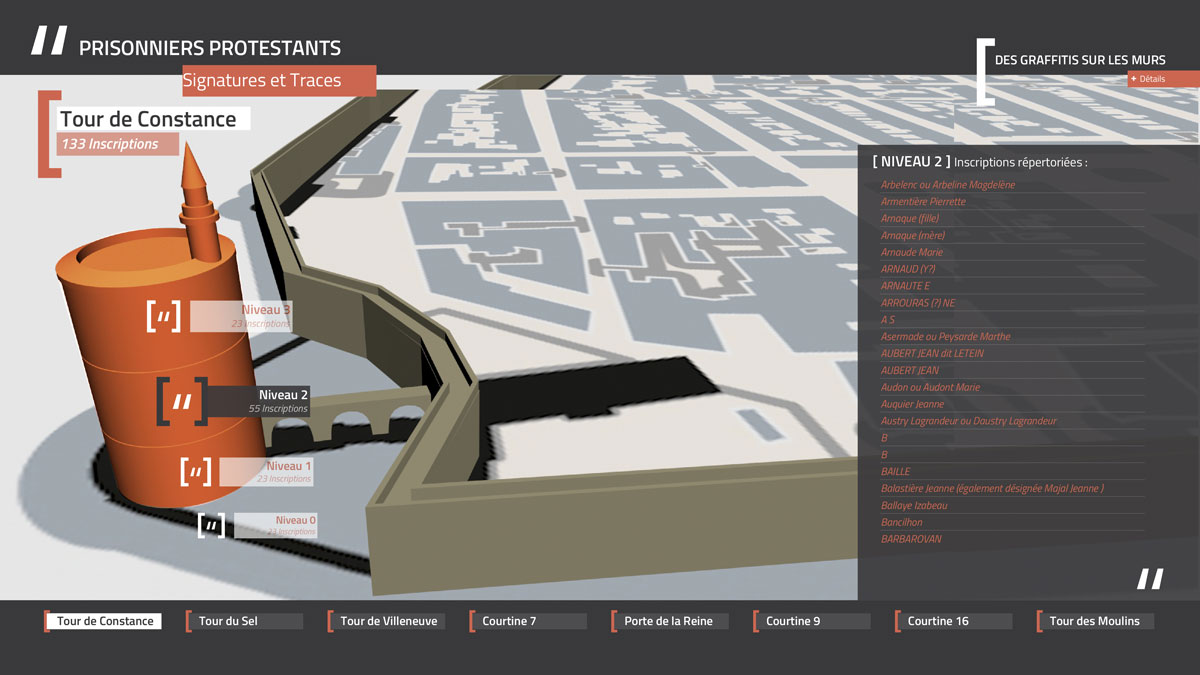Image resolution: width=1200 pixels, height=675 pixels.
Task: Expand the Détails button with plus sign
Action: 1160,79
